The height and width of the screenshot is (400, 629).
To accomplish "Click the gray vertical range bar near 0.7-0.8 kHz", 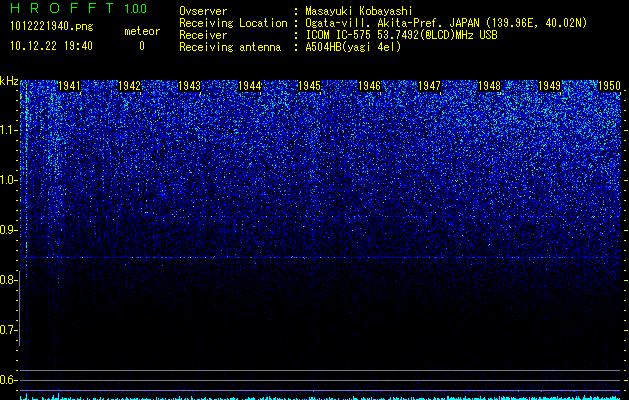I will pyautogui.click(x=20, y=308).
